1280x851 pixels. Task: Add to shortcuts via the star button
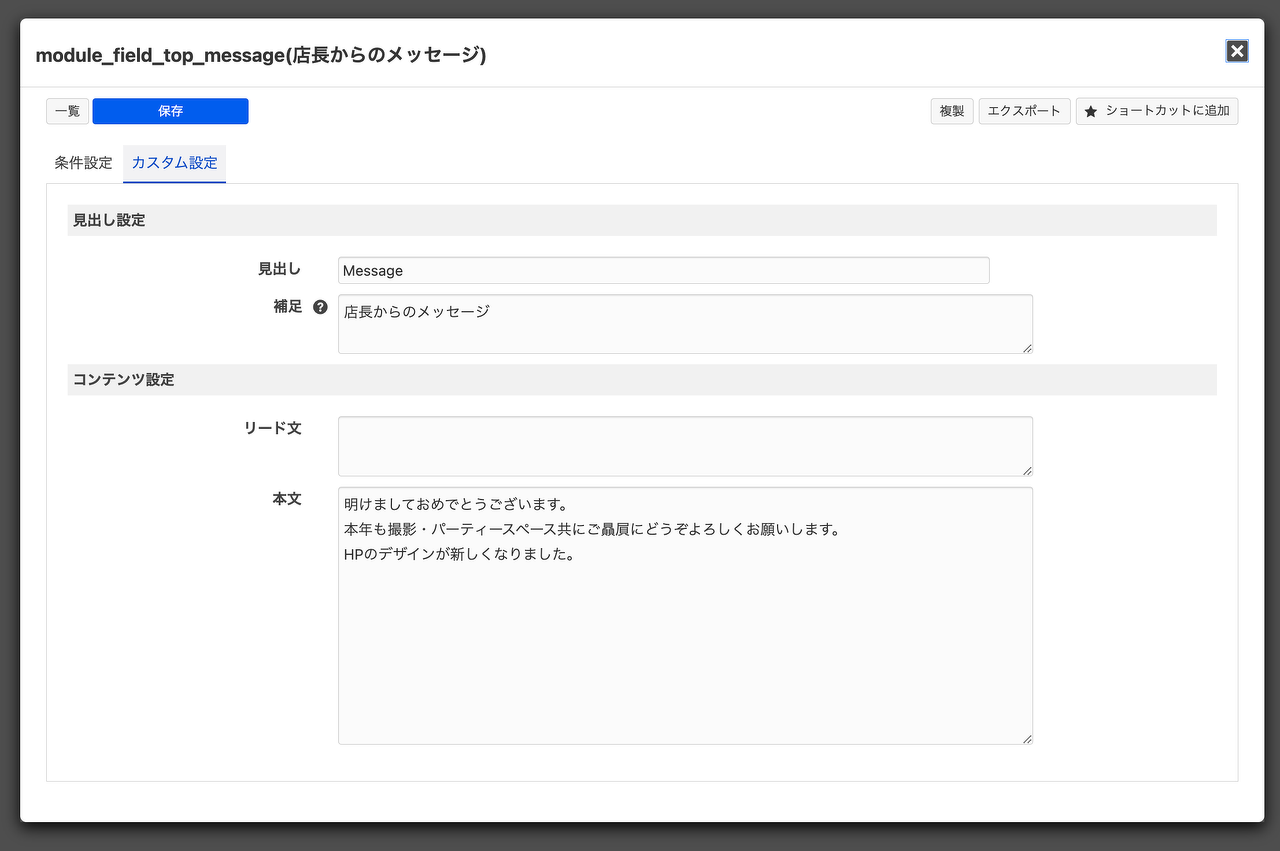(1157, 111)
